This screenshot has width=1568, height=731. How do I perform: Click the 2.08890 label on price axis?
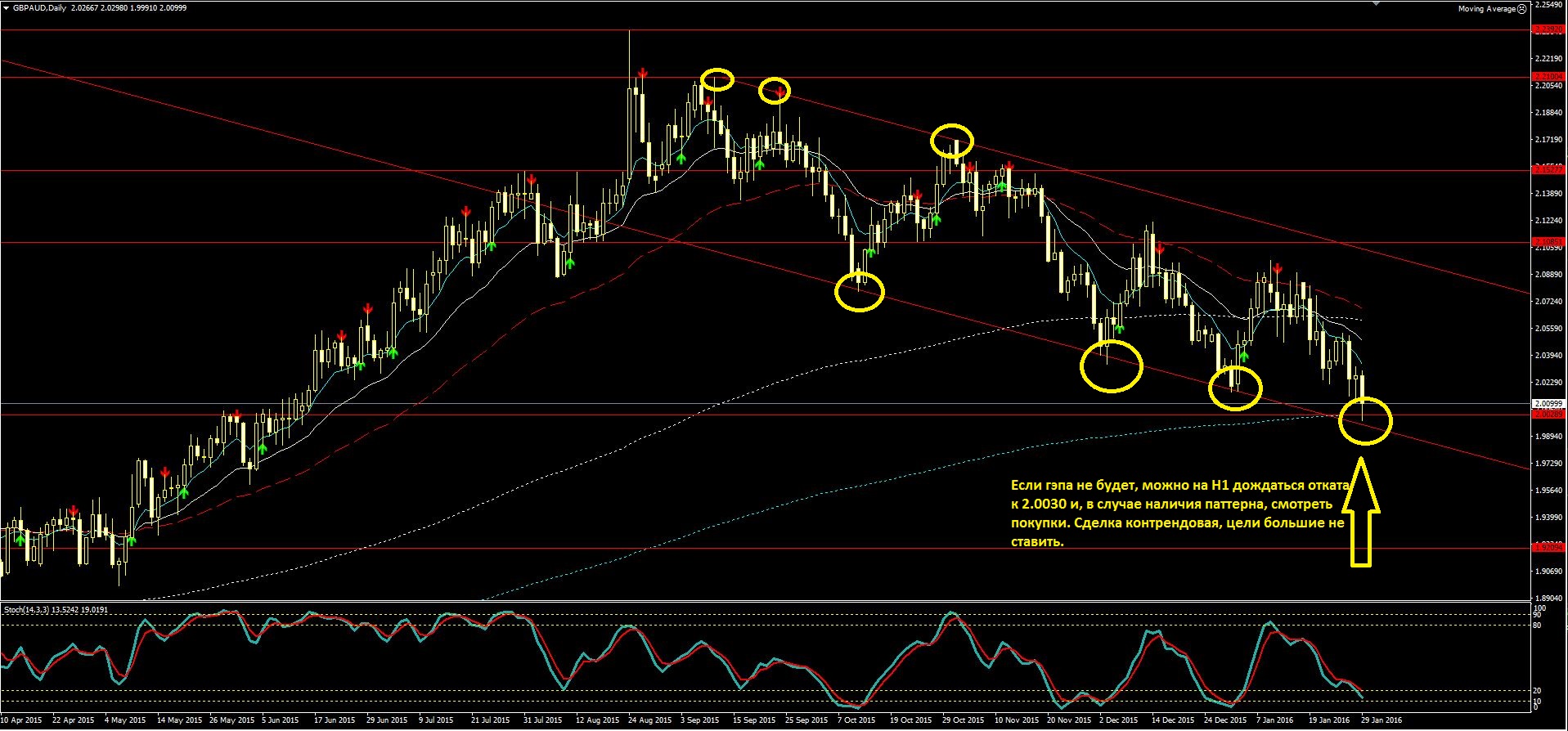click(x=1550, y=275)
